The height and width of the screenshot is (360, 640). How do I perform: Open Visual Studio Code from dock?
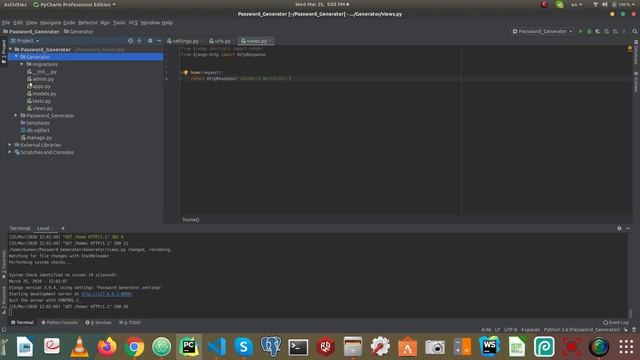216,347
